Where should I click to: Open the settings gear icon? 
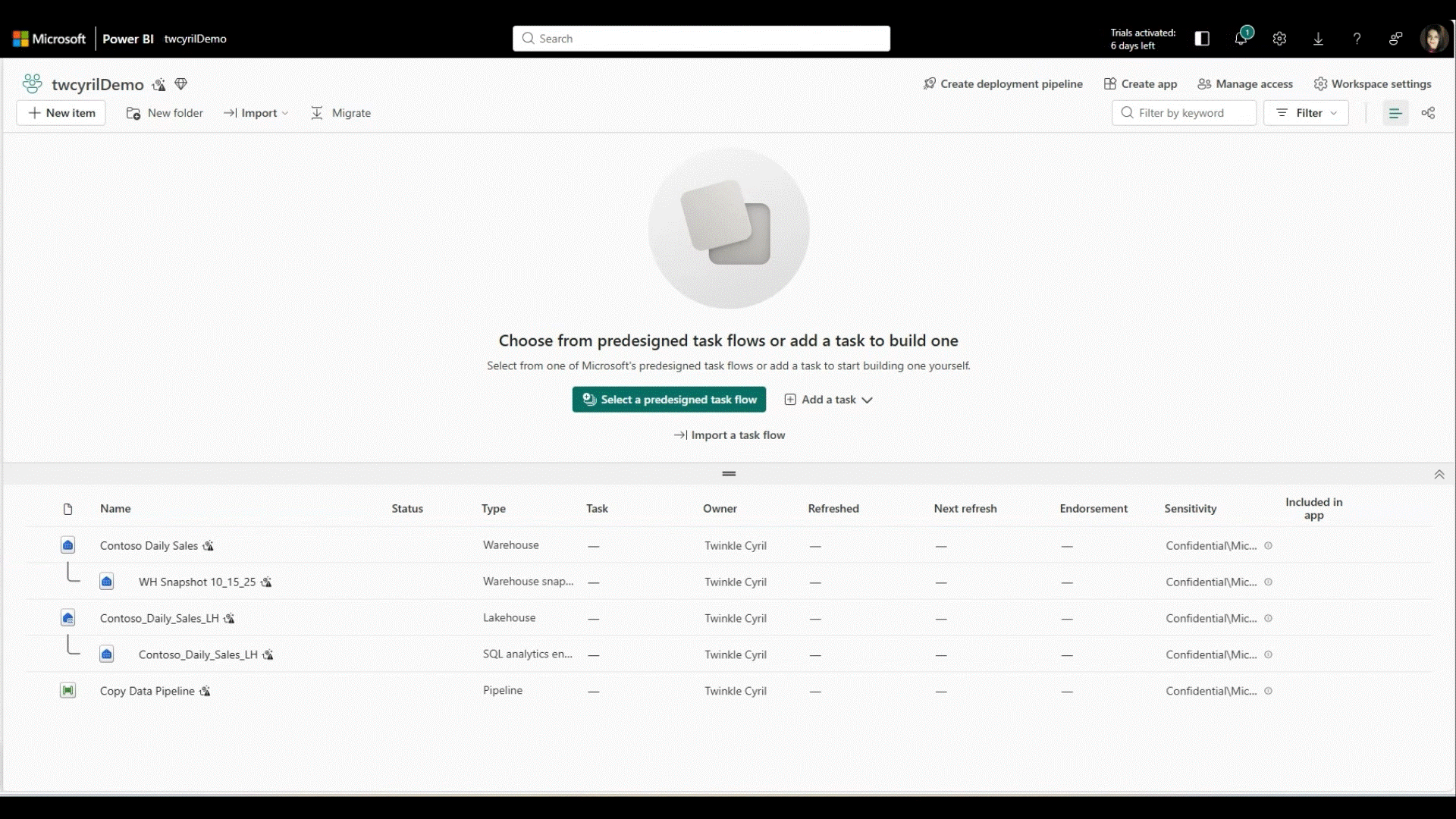(1280, 38)
